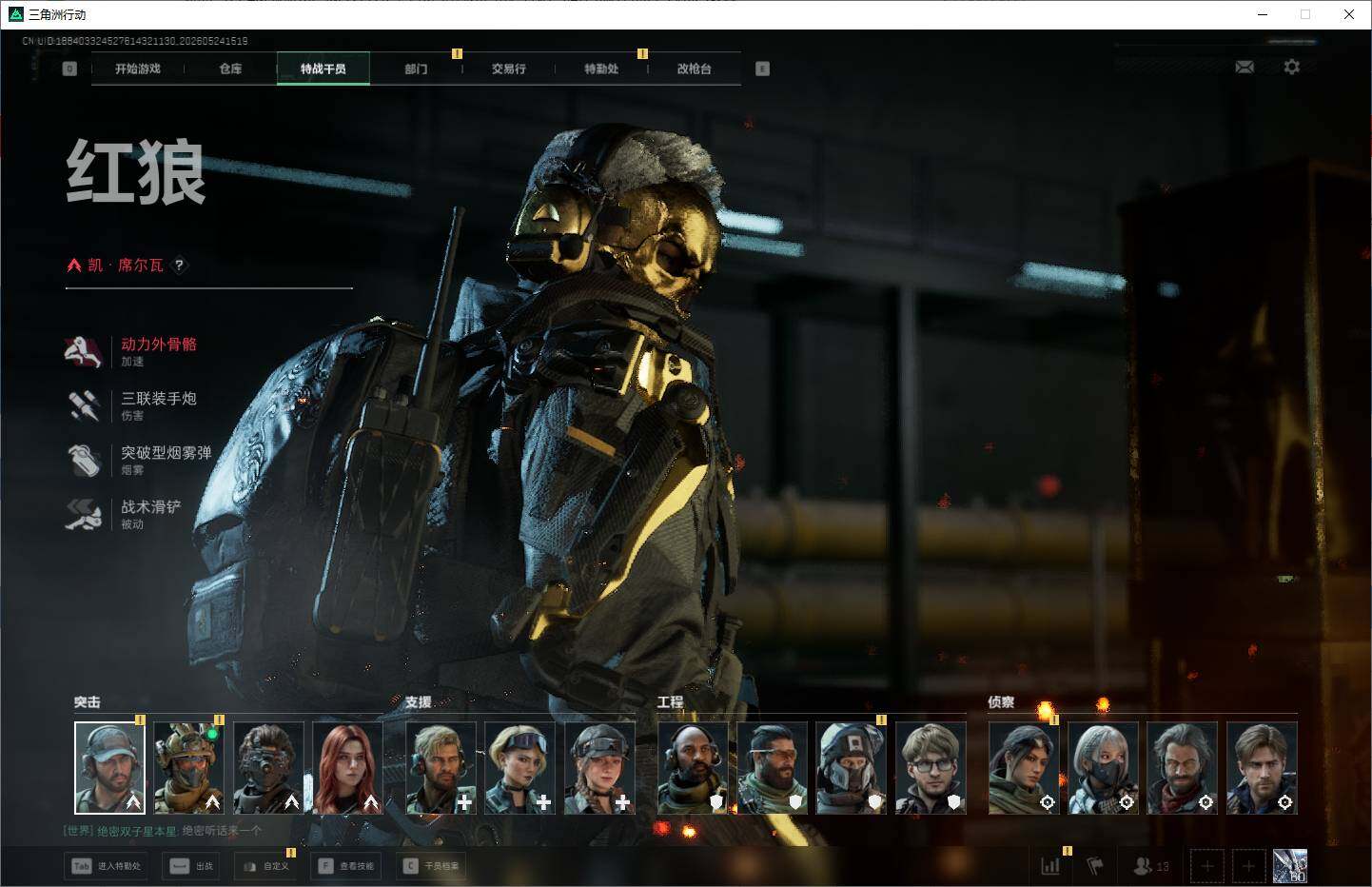
Task: Open the player avatar thumbnail
Action: (1290, 866)
